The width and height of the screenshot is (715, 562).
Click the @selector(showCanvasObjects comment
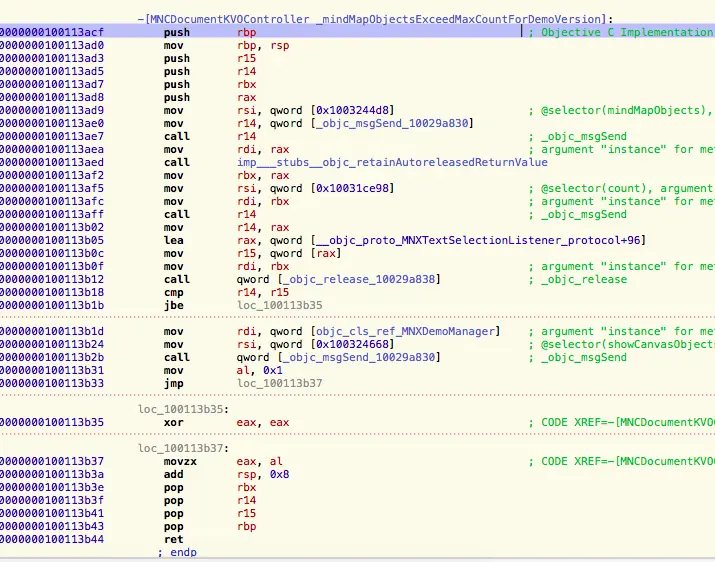[622, 344]
